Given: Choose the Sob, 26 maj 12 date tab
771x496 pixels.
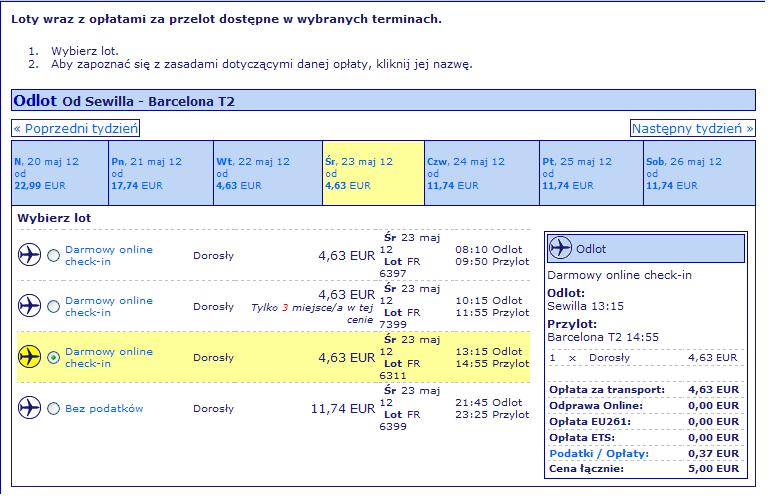Looking at the screenshot, I should (700, 173).
